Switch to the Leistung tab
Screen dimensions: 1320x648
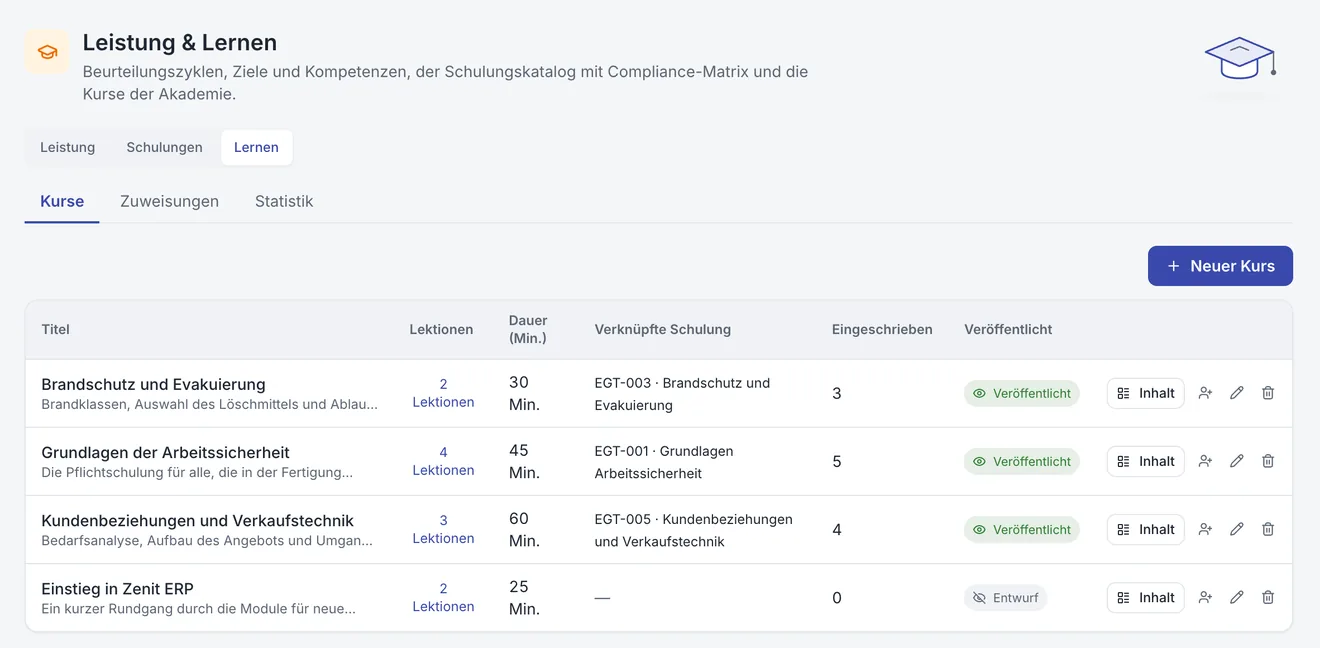click(68, 147)
